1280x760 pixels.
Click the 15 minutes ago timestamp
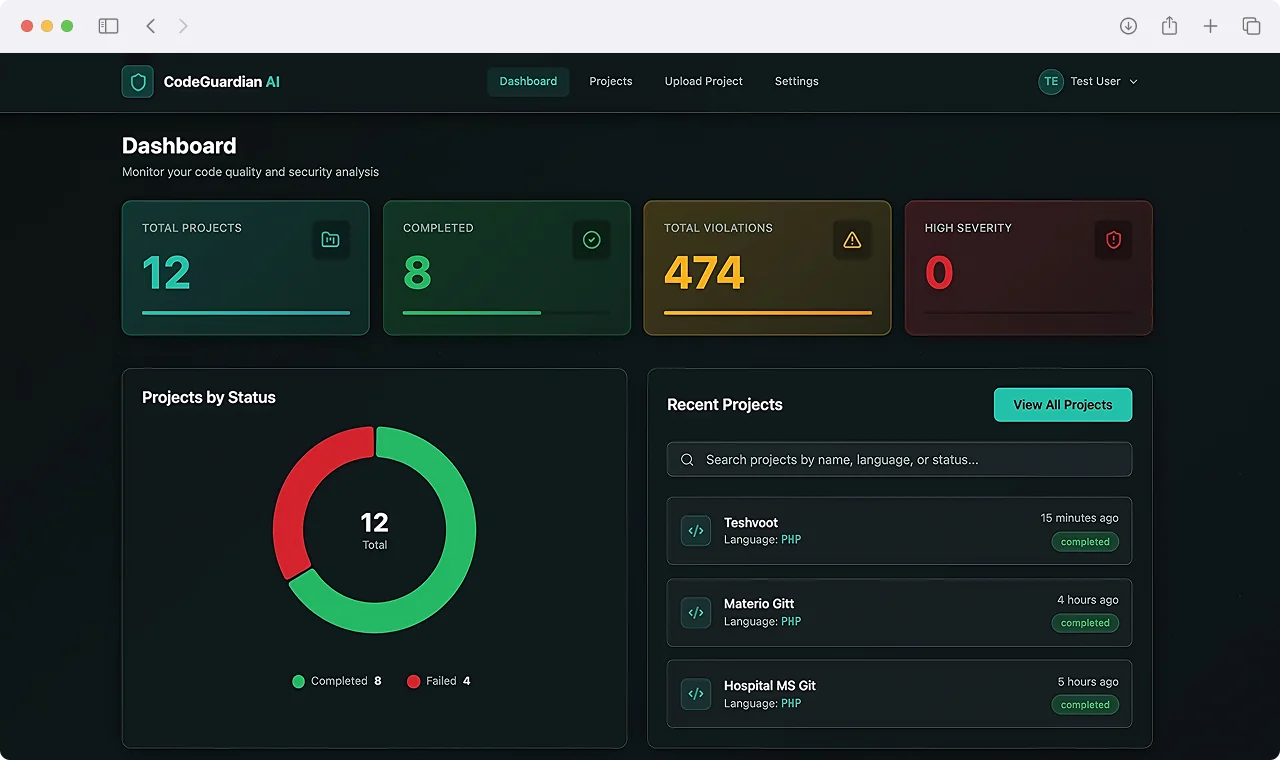tap(1080, 518)
